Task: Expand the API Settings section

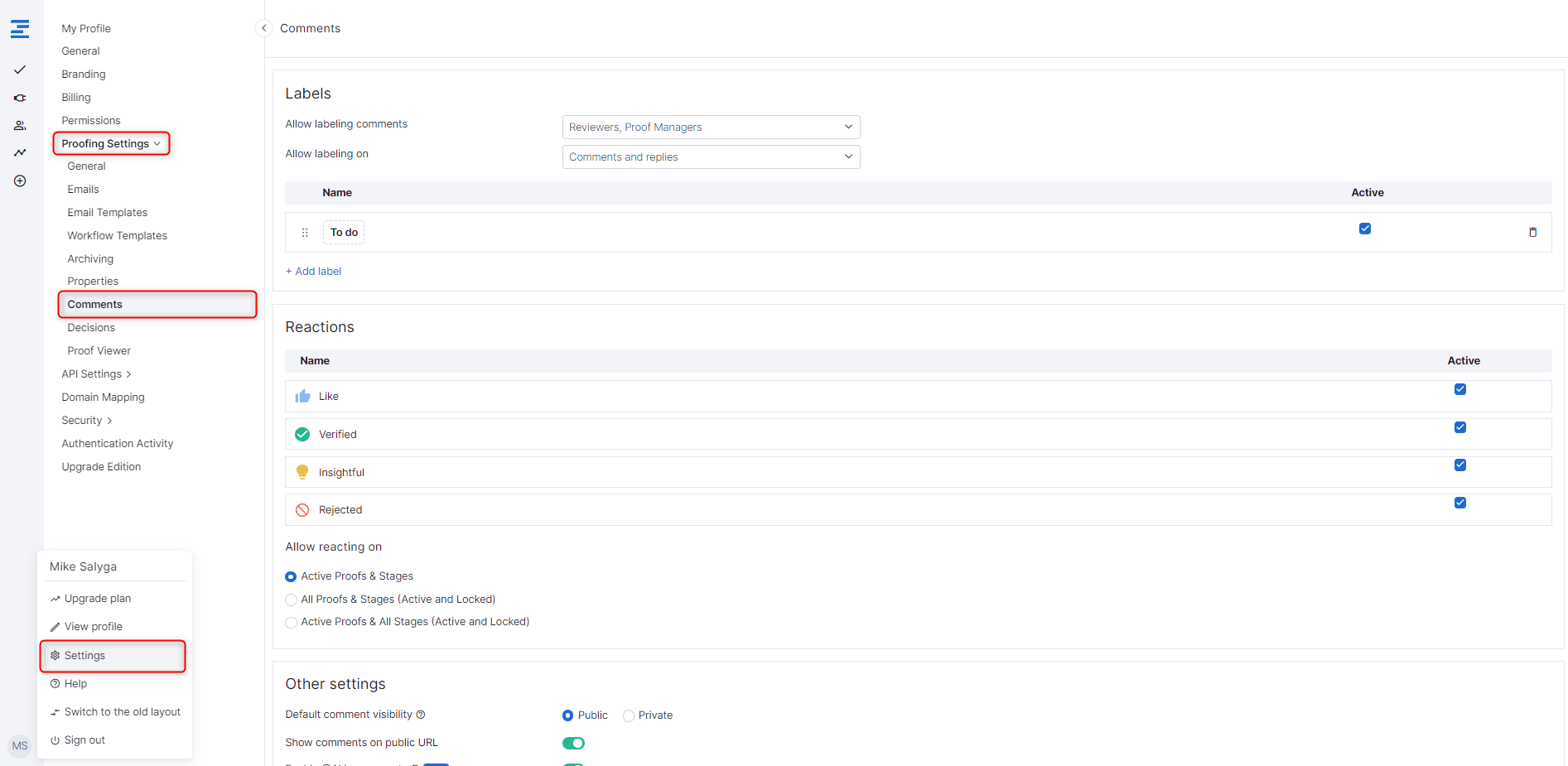Action: (x=96, y=374)
